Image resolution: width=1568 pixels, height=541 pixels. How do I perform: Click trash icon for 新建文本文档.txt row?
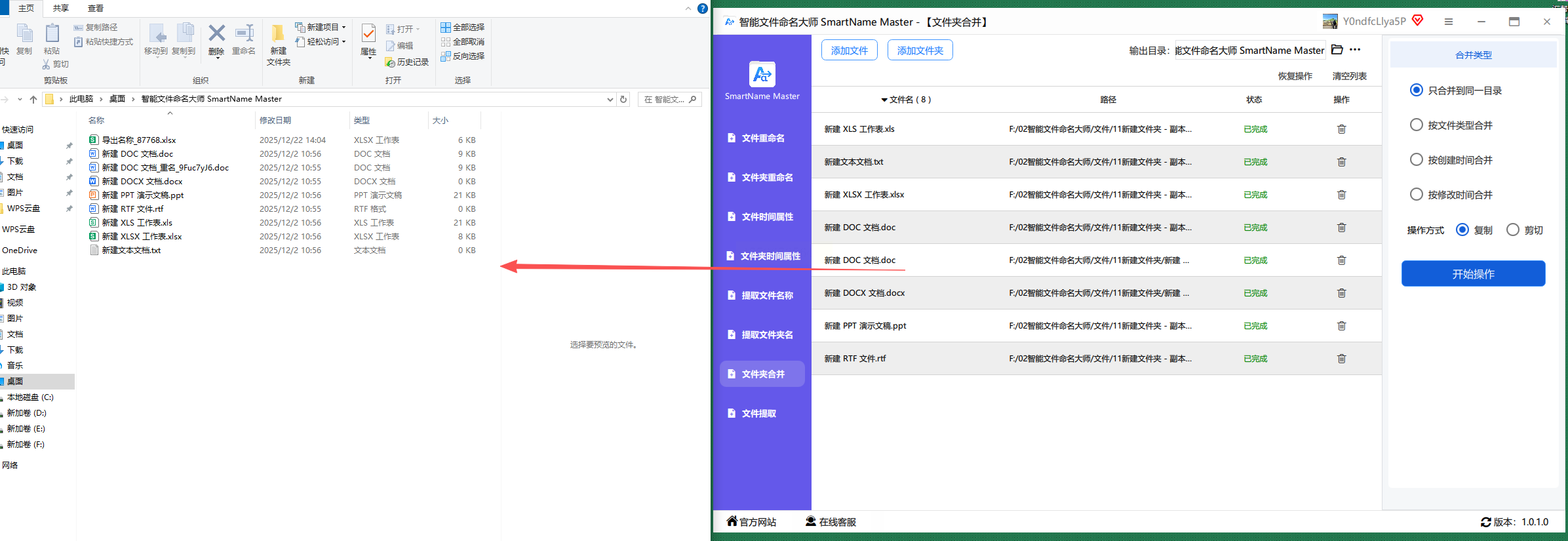click(x=1341, y=162)
